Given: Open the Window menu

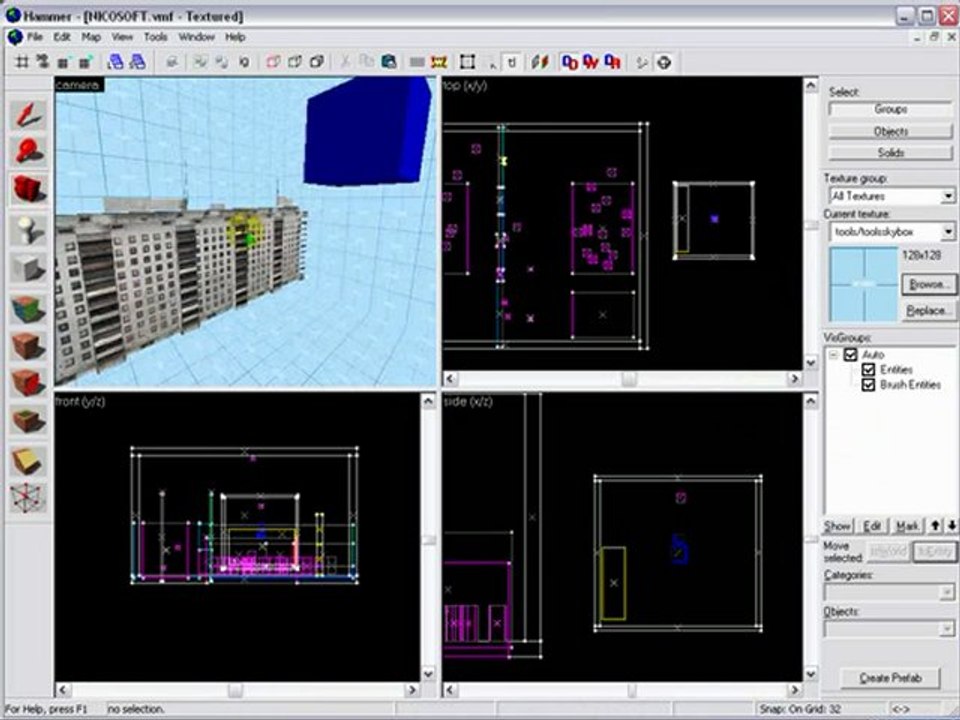Looking at the screenshot, I should click(197, 37).
